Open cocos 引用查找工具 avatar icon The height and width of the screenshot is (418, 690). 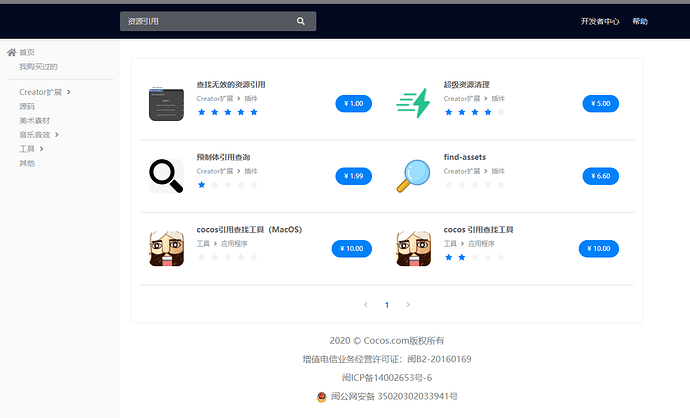point(413,249)
